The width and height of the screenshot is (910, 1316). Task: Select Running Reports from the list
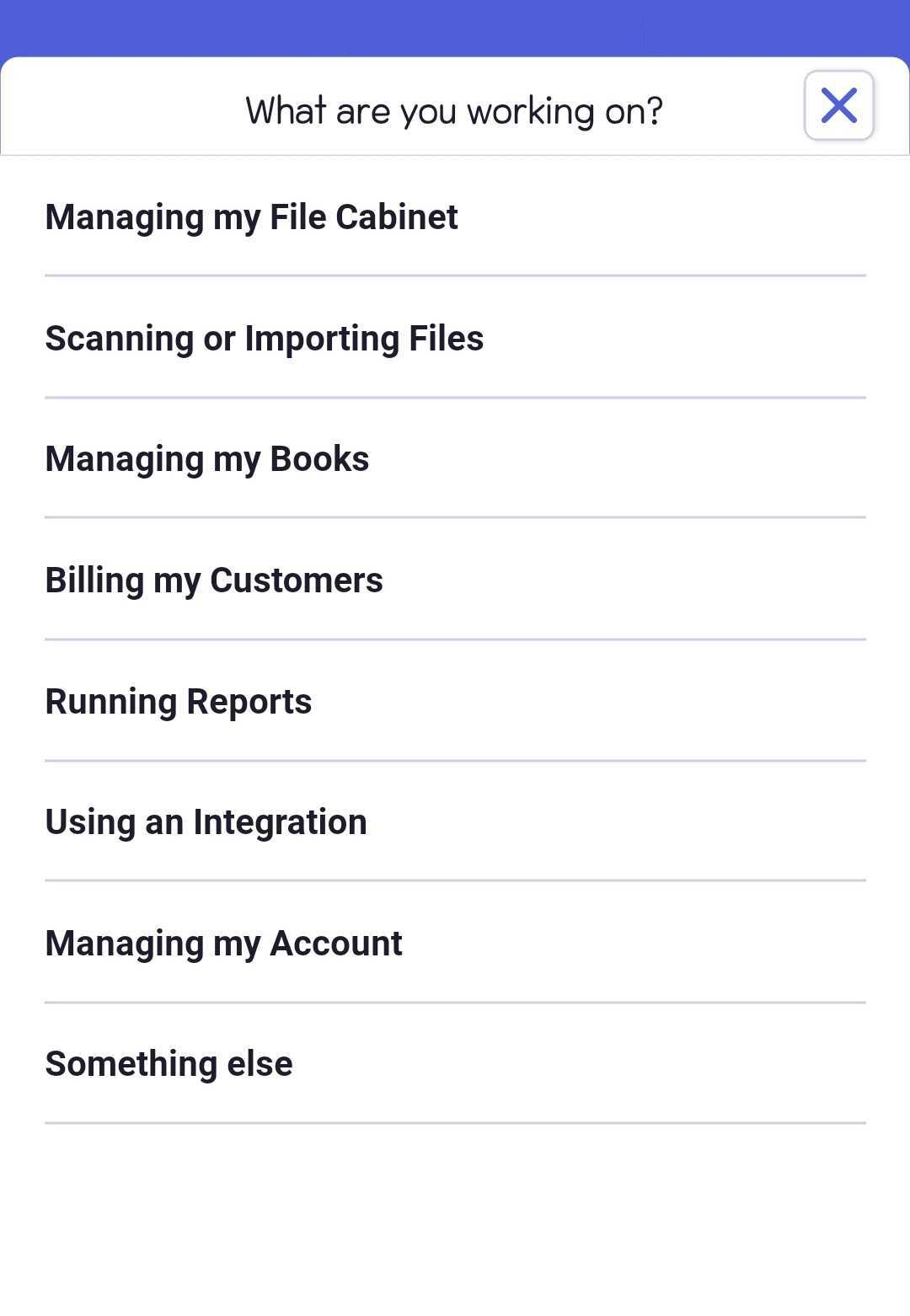(x=455, y=701)
